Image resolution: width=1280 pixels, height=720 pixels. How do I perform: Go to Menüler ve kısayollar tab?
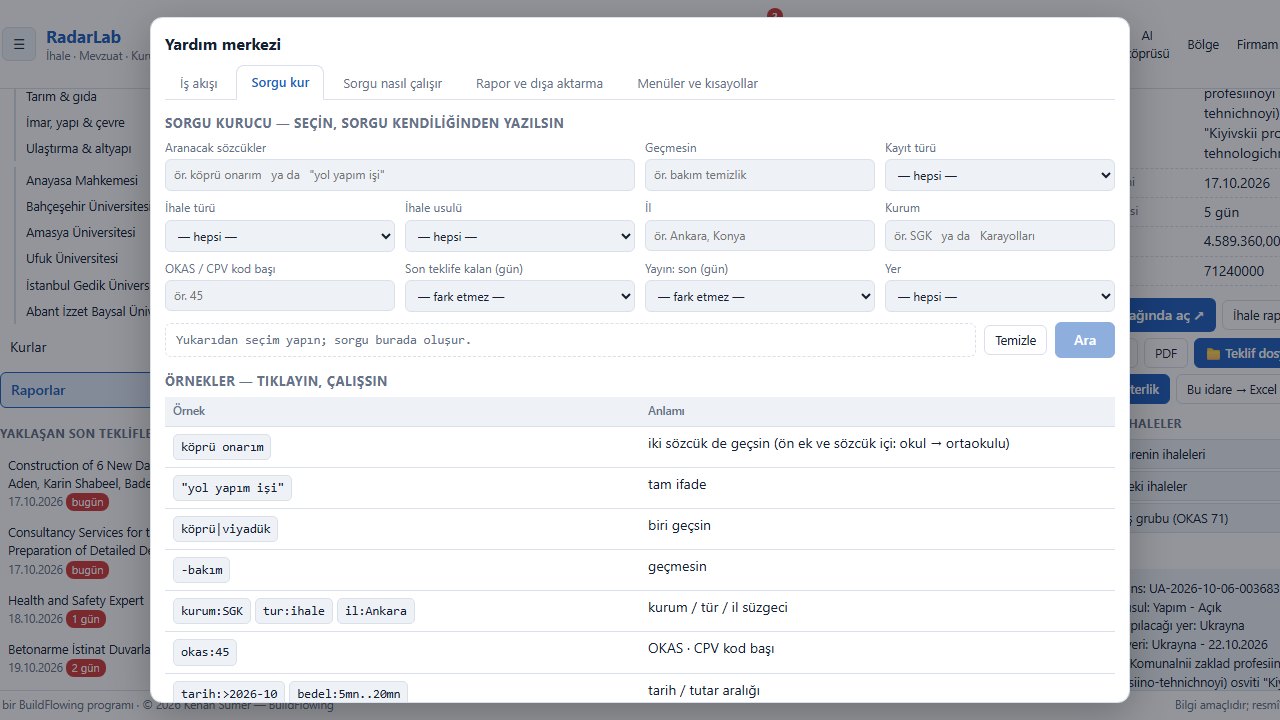pos(697,83)
